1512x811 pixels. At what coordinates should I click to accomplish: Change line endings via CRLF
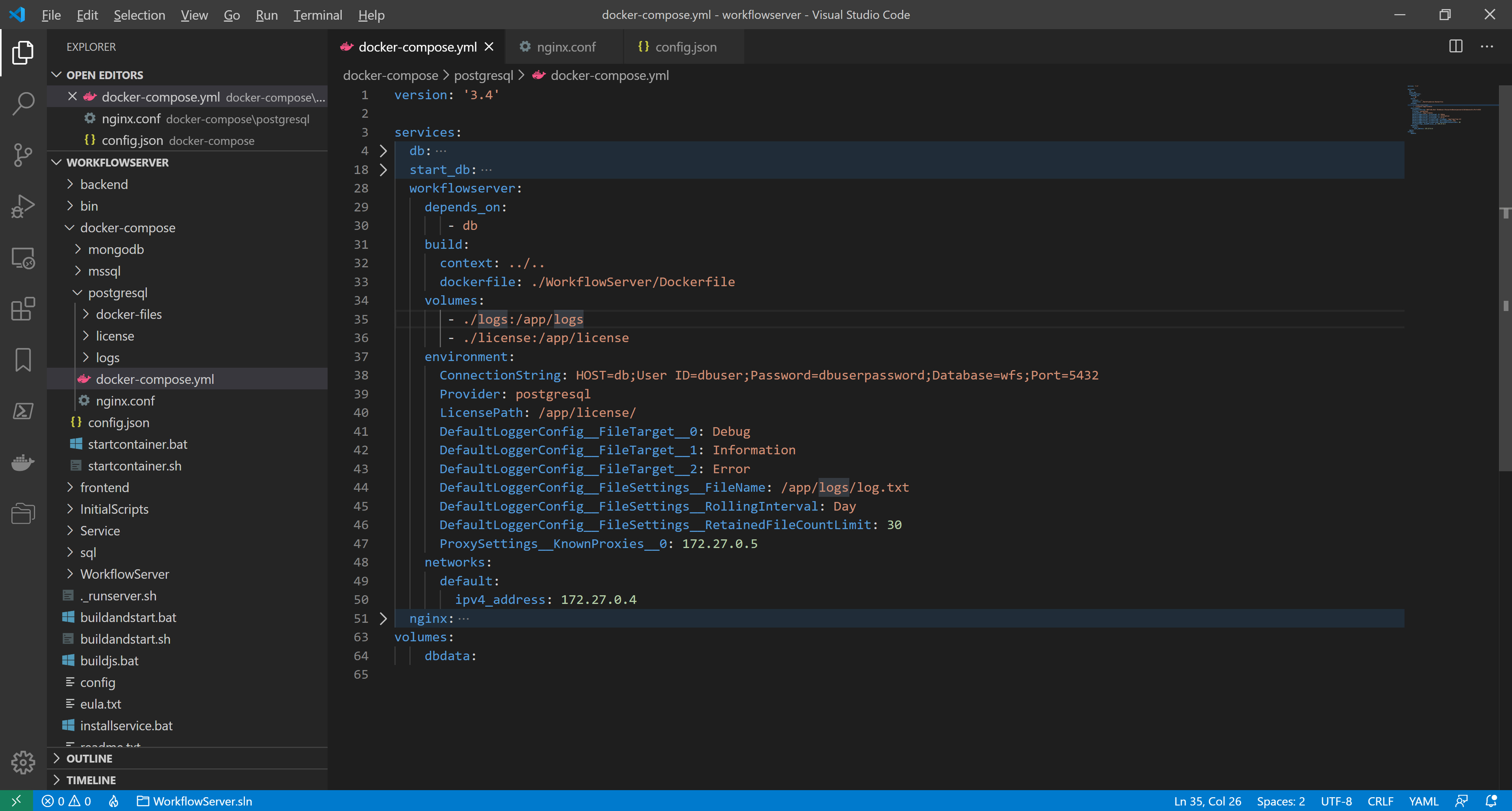pos(1380,801)
